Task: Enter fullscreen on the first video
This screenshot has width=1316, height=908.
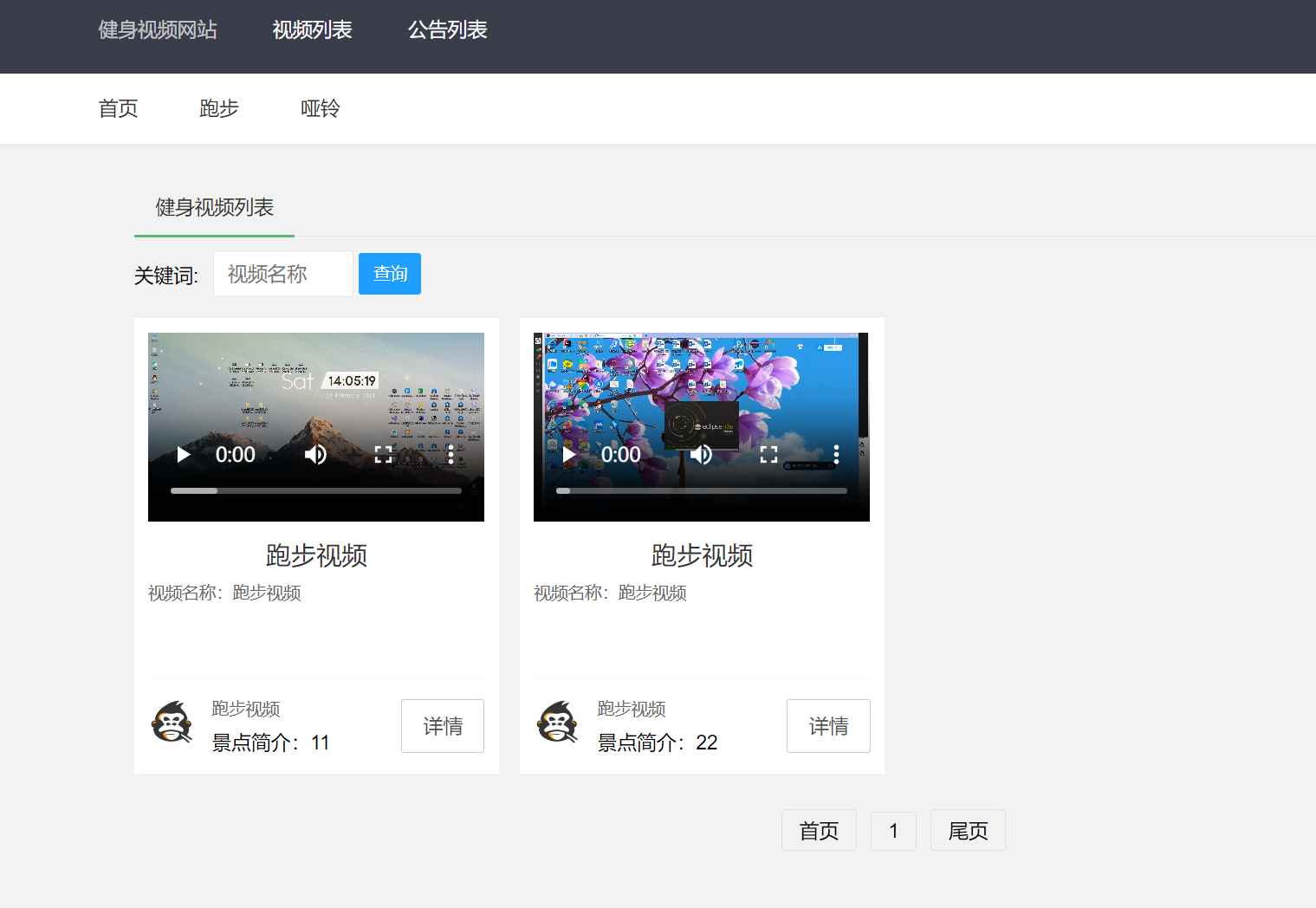Action: (x=383, y=455)
